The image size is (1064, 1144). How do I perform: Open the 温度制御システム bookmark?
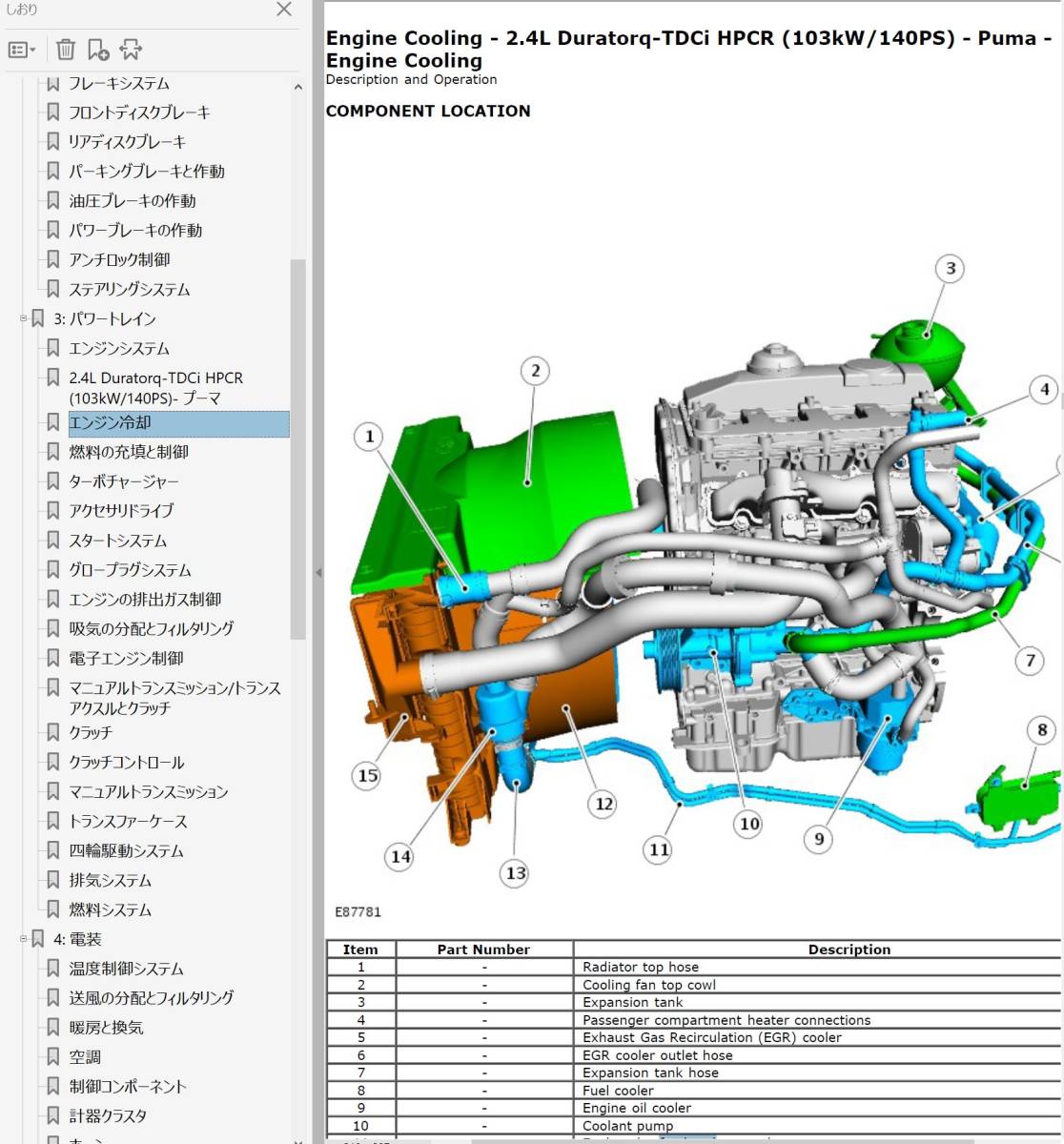click(x=126, y=969)
